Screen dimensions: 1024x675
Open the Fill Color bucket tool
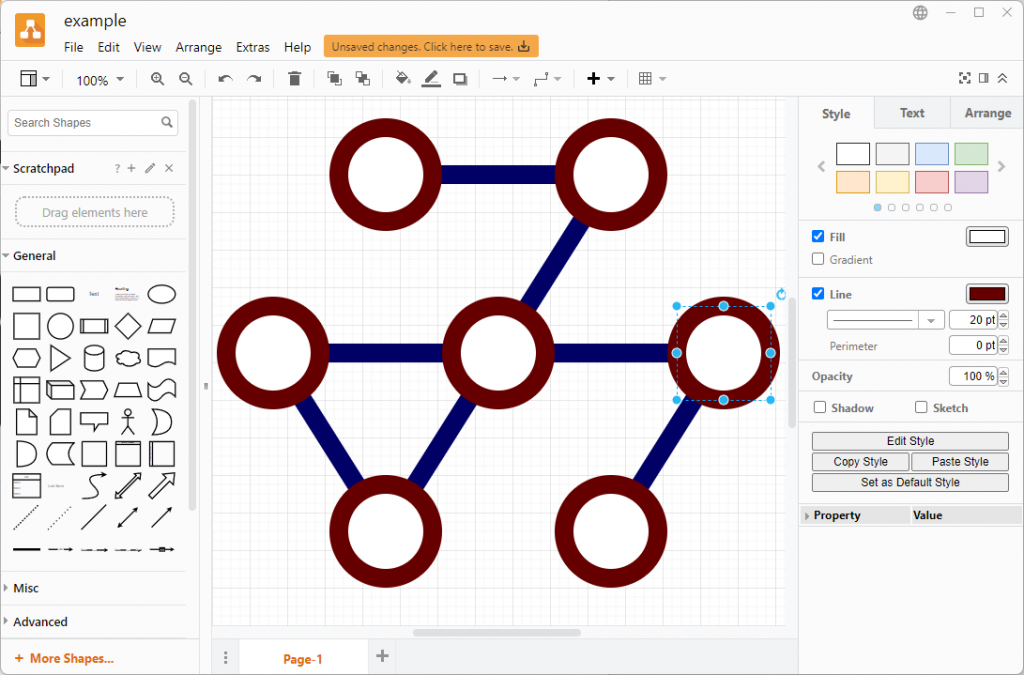403,79
